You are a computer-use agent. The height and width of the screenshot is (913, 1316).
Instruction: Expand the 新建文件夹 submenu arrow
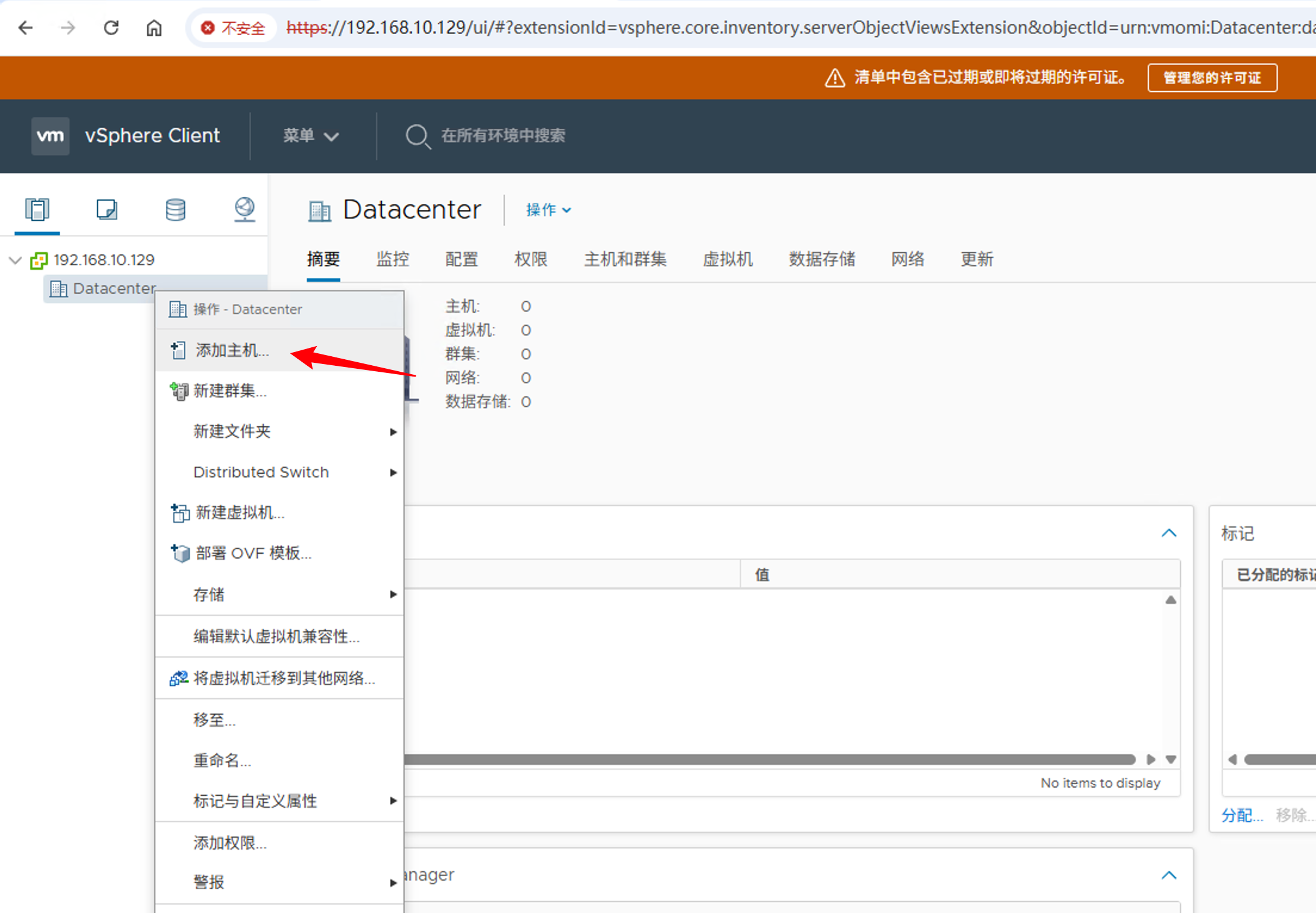click(393, 431)
